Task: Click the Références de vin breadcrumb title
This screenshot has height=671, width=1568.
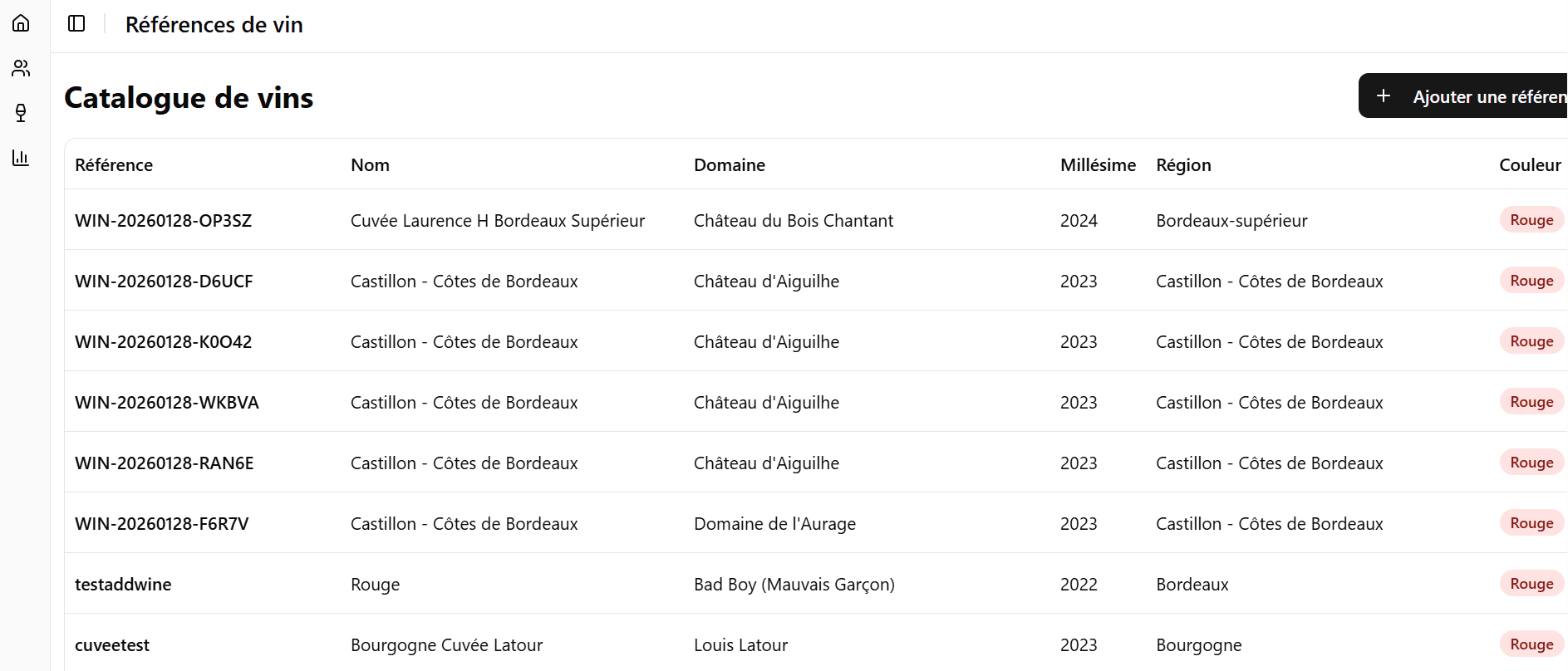Action: click(x=214, y=24)
